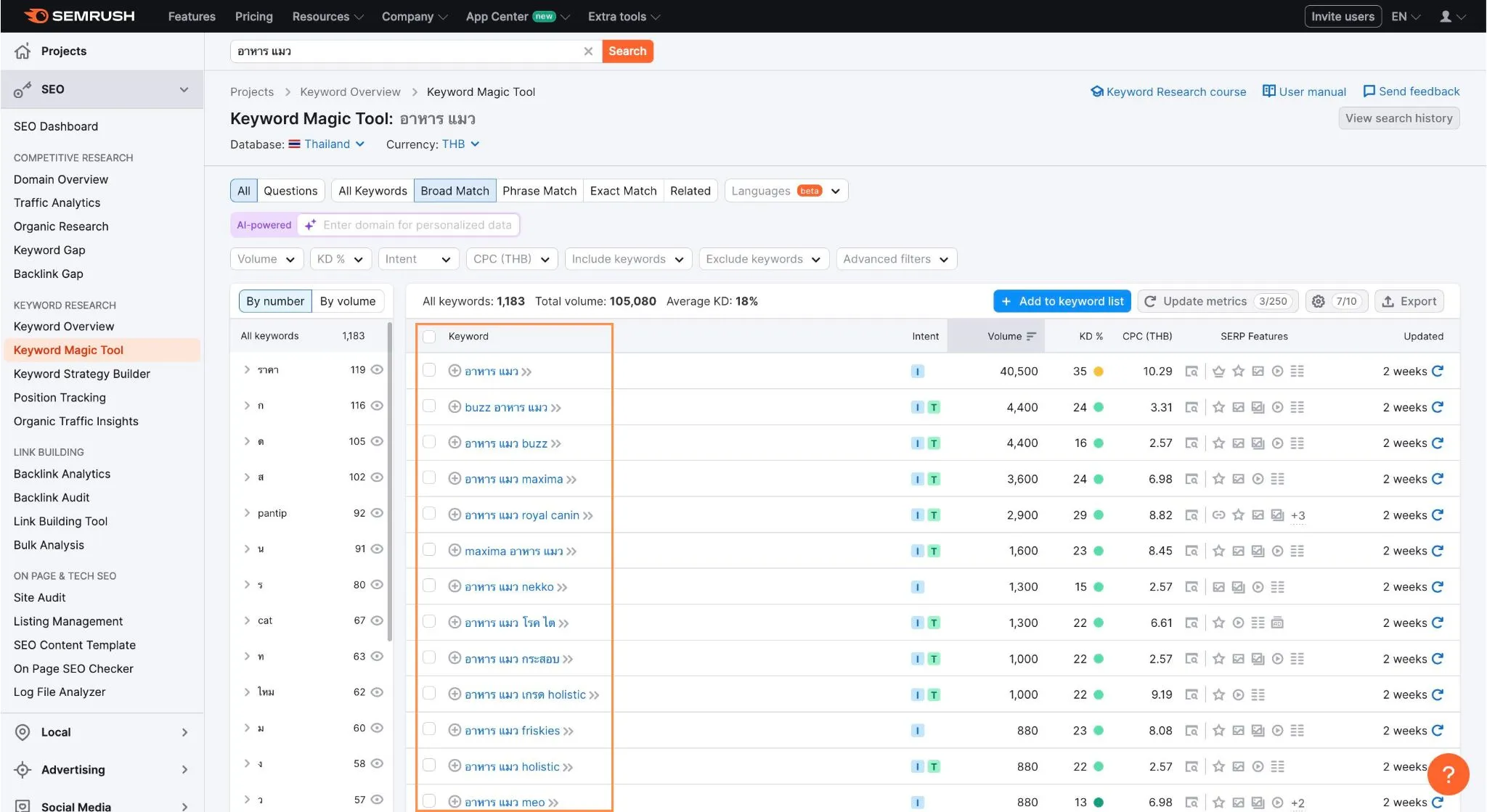Open Include keywords dropdown
The width and height of the screenshot is (1487, 812).
pos(628,259)
